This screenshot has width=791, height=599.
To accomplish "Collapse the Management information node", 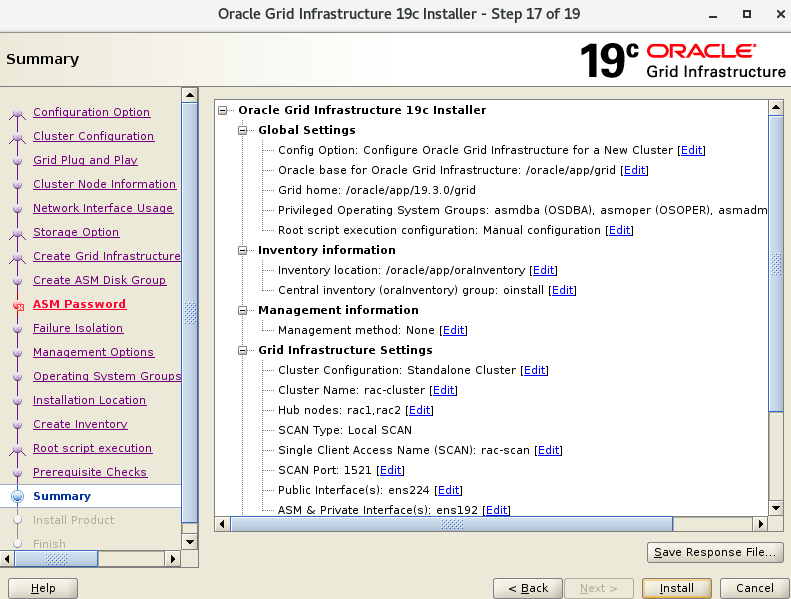I will (x=243, y=310).
